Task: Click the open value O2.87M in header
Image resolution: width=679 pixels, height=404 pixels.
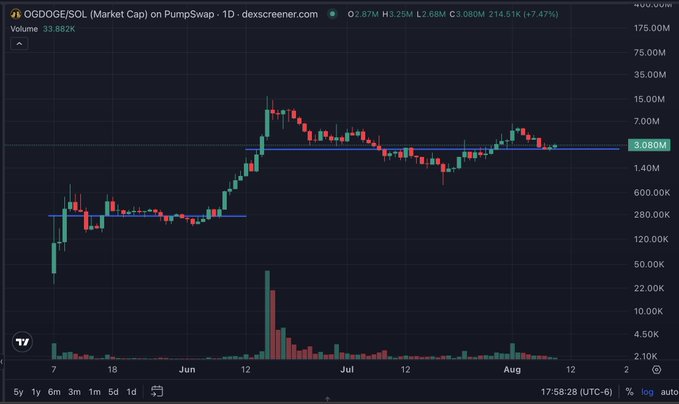Action: pyautogui.click(x=363, y=14)
